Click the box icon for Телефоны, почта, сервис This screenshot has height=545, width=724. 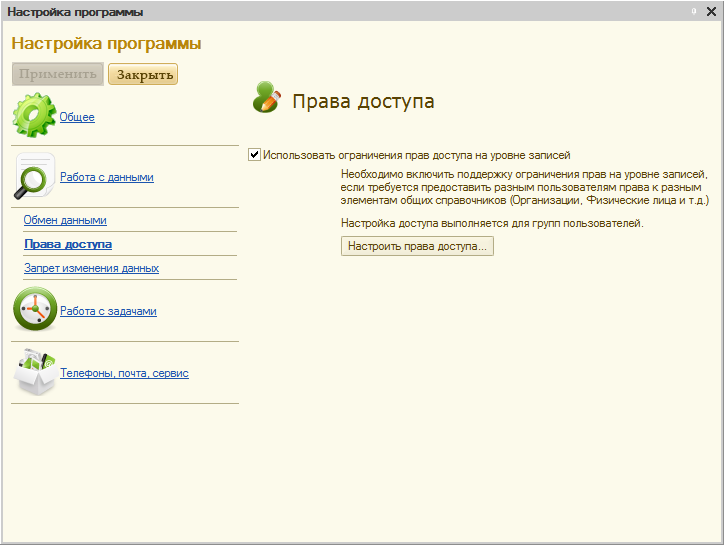(x=34, y=373)
